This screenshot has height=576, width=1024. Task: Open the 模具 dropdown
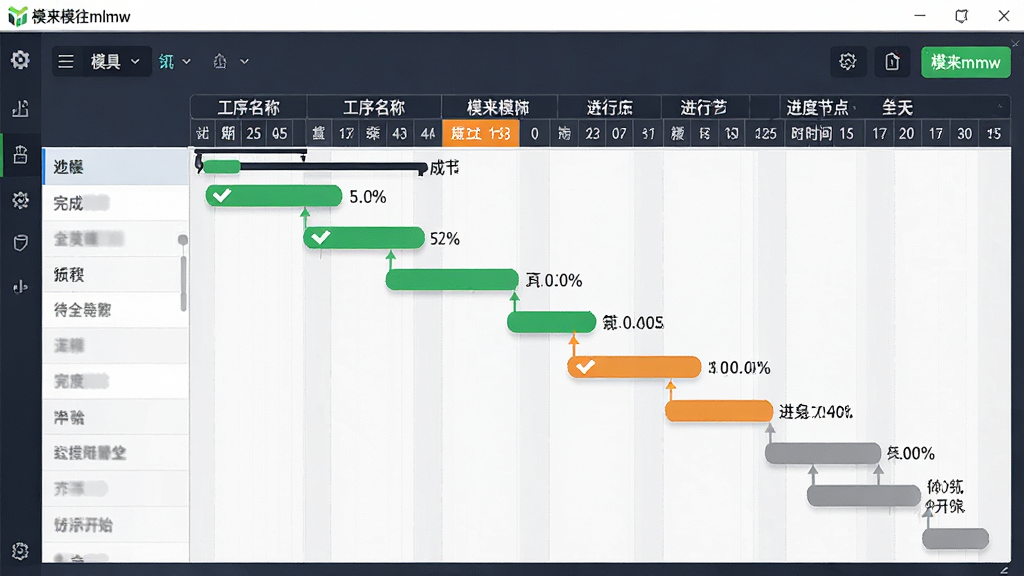115,61
